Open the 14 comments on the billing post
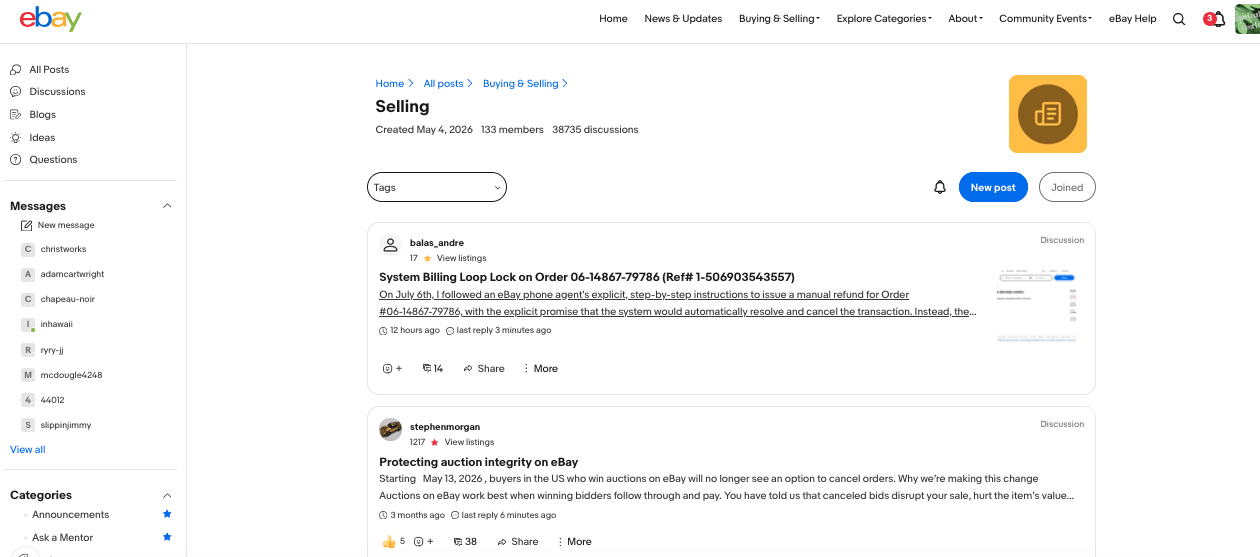 433,369
